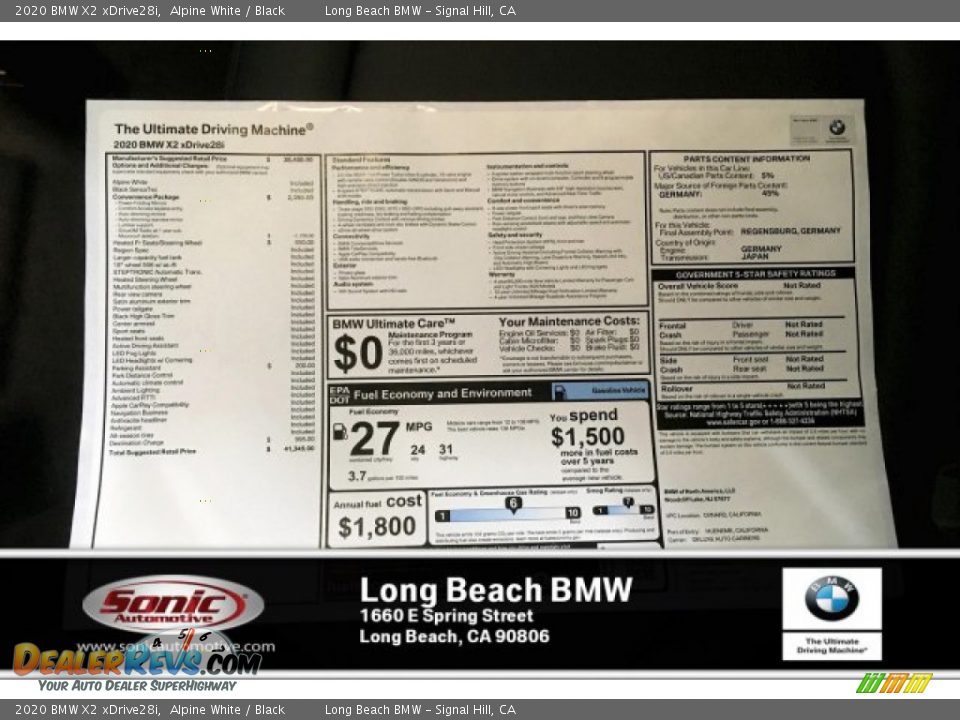Screen dimensions: 960x720
Task: Click footer caption '2020 BMW X2 xDrive28i'
Action: [x=88, y=710]
